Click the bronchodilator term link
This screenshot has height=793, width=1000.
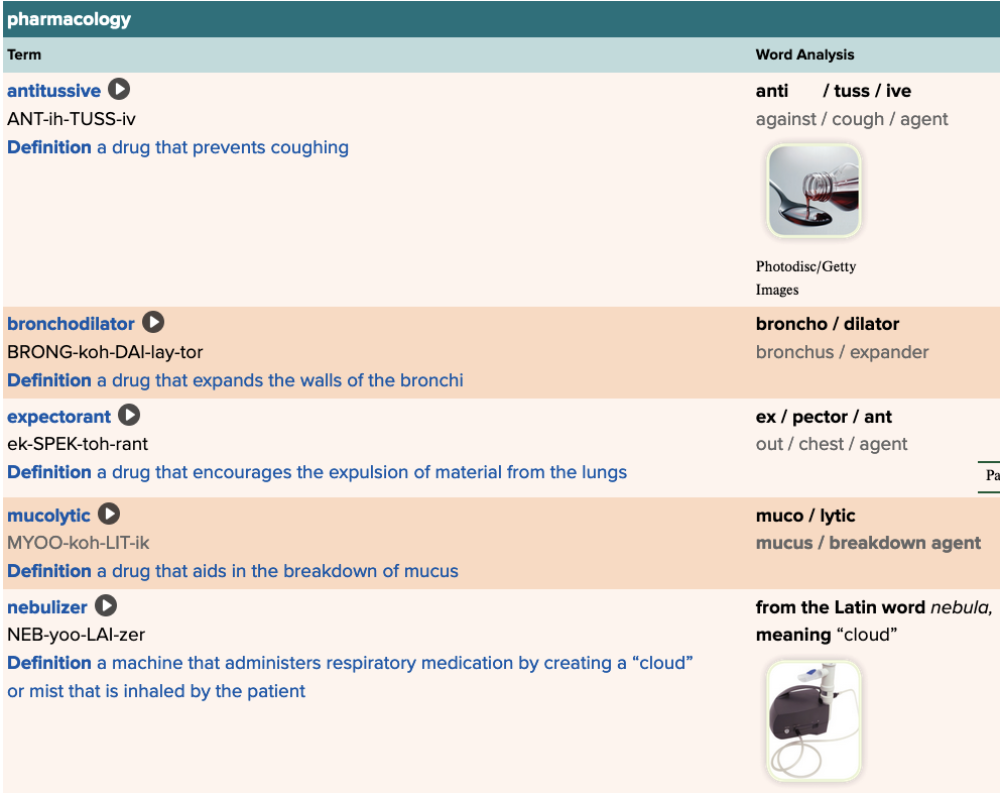(x=71, y=324)
